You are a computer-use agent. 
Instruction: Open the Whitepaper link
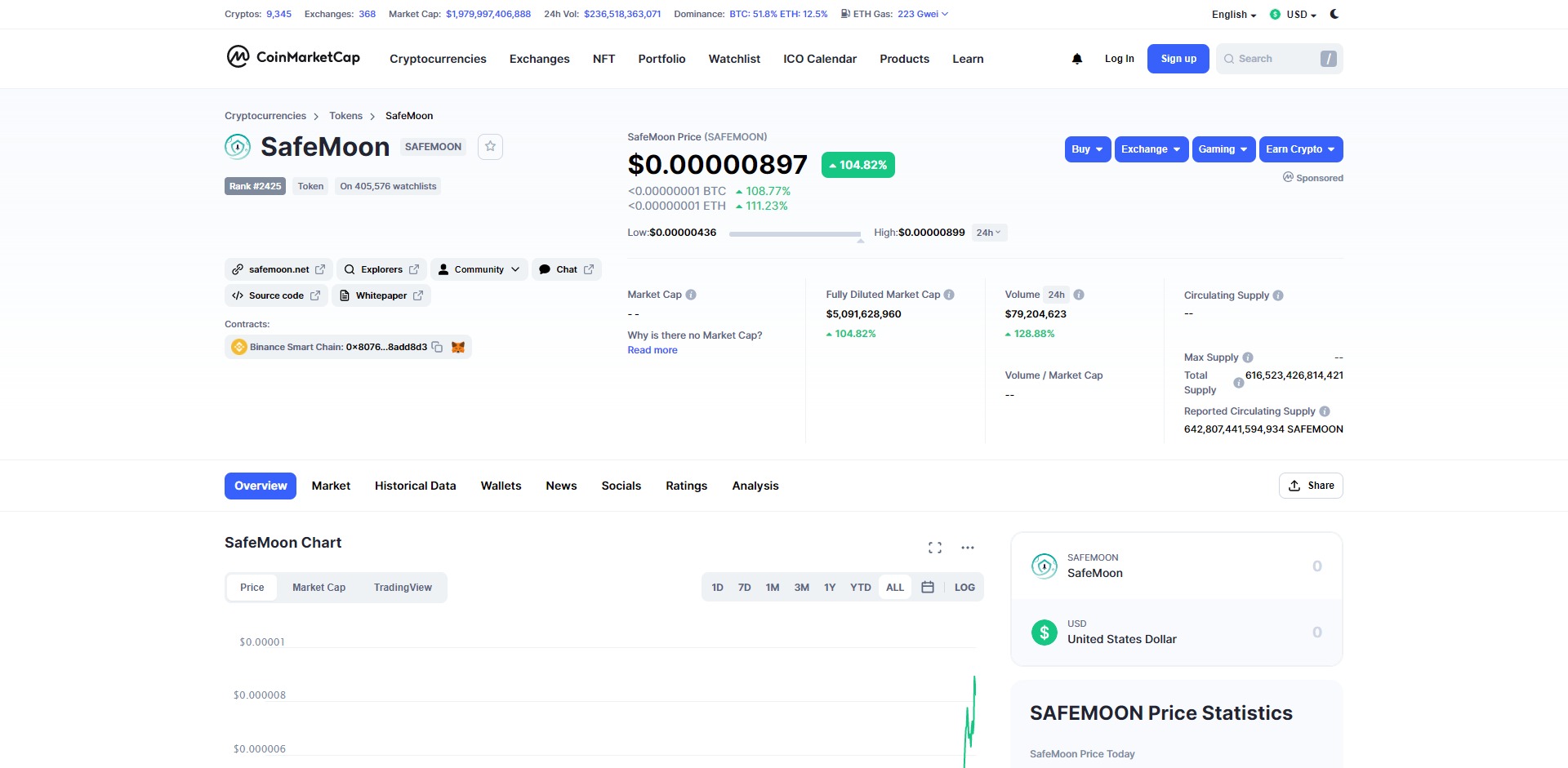381,295
